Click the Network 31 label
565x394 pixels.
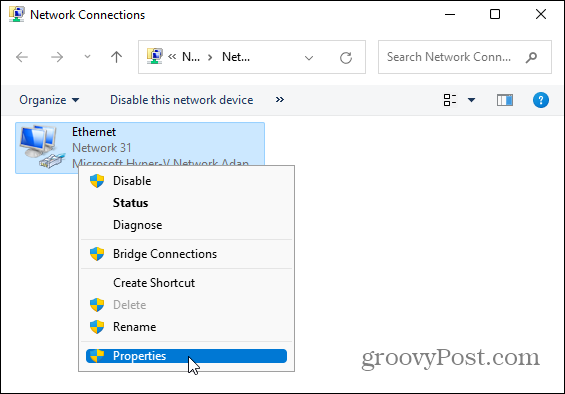pyautogui.click(x=102, y=148)
